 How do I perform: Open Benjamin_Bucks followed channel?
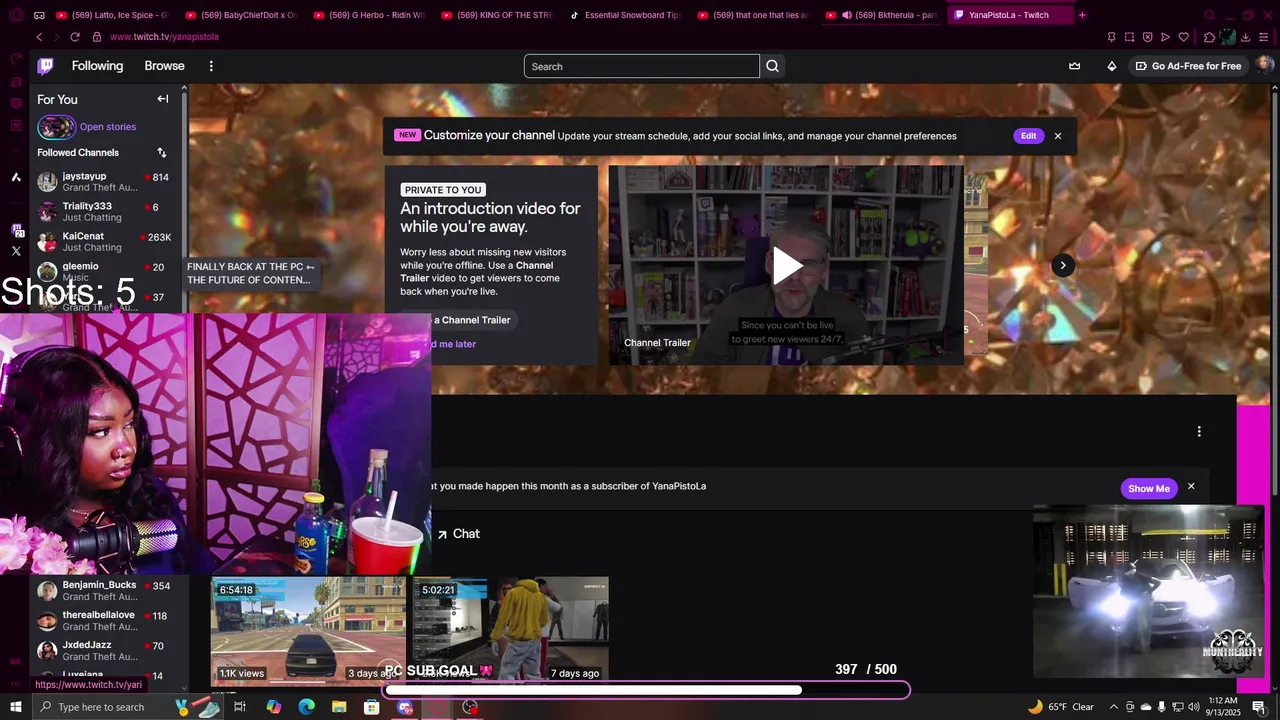click(104, 590)
